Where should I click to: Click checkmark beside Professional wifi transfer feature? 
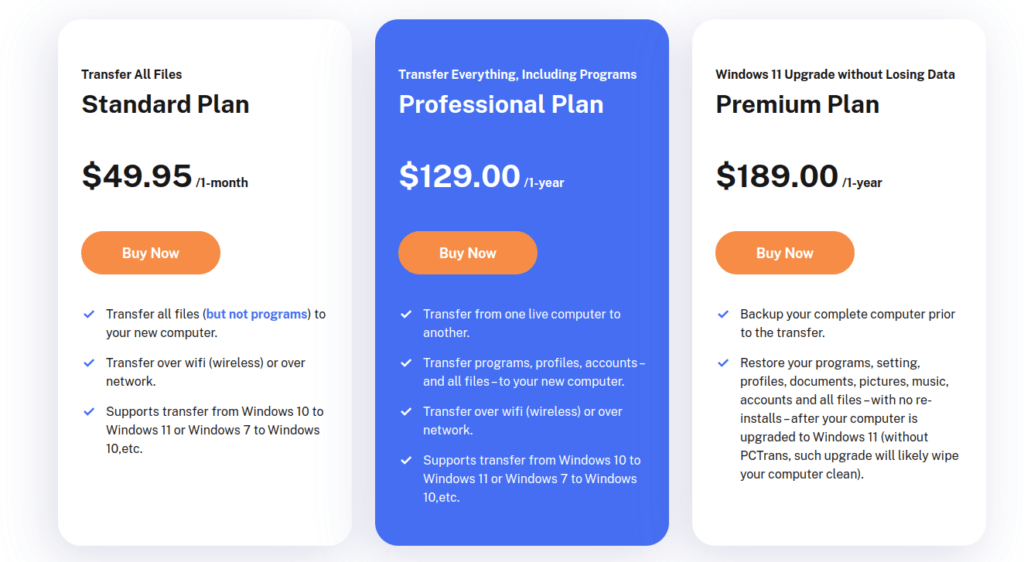tap(406, 412)
